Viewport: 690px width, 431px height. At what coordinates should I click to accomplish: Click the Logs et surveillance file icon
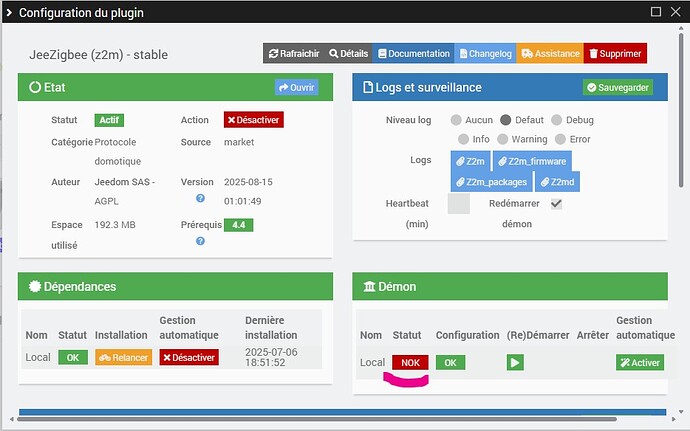(x=367, y=87)
